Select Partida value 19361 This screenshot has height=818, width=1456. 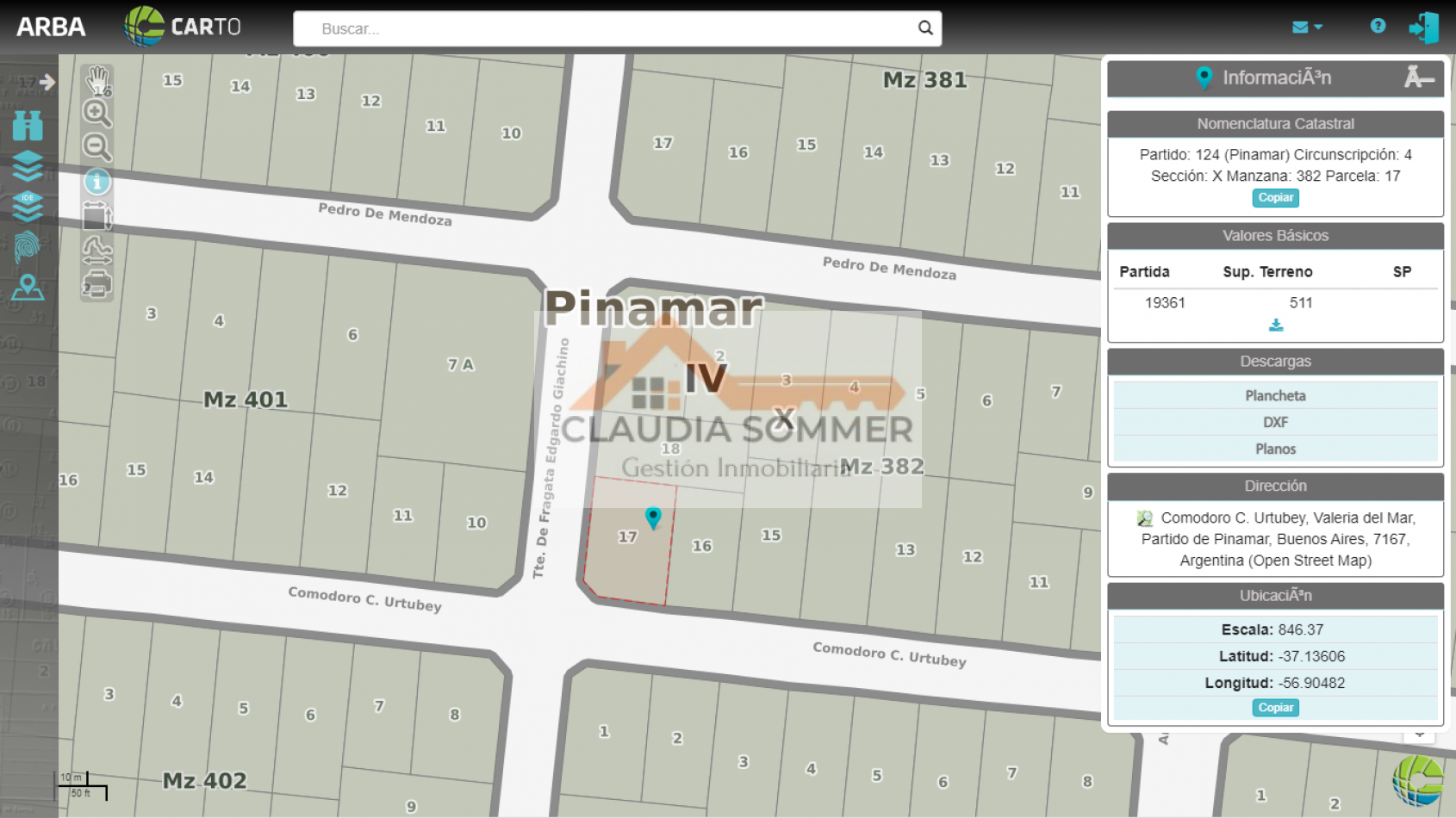(x=1165, y=302)
